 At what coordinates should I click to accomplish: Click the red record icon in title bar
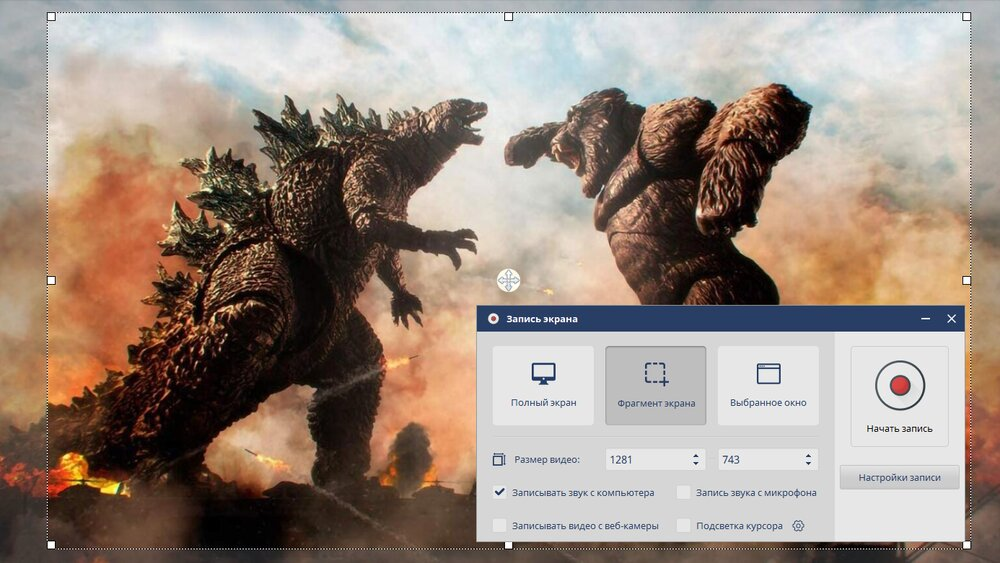pyautogui.click(x=493, y=318)
